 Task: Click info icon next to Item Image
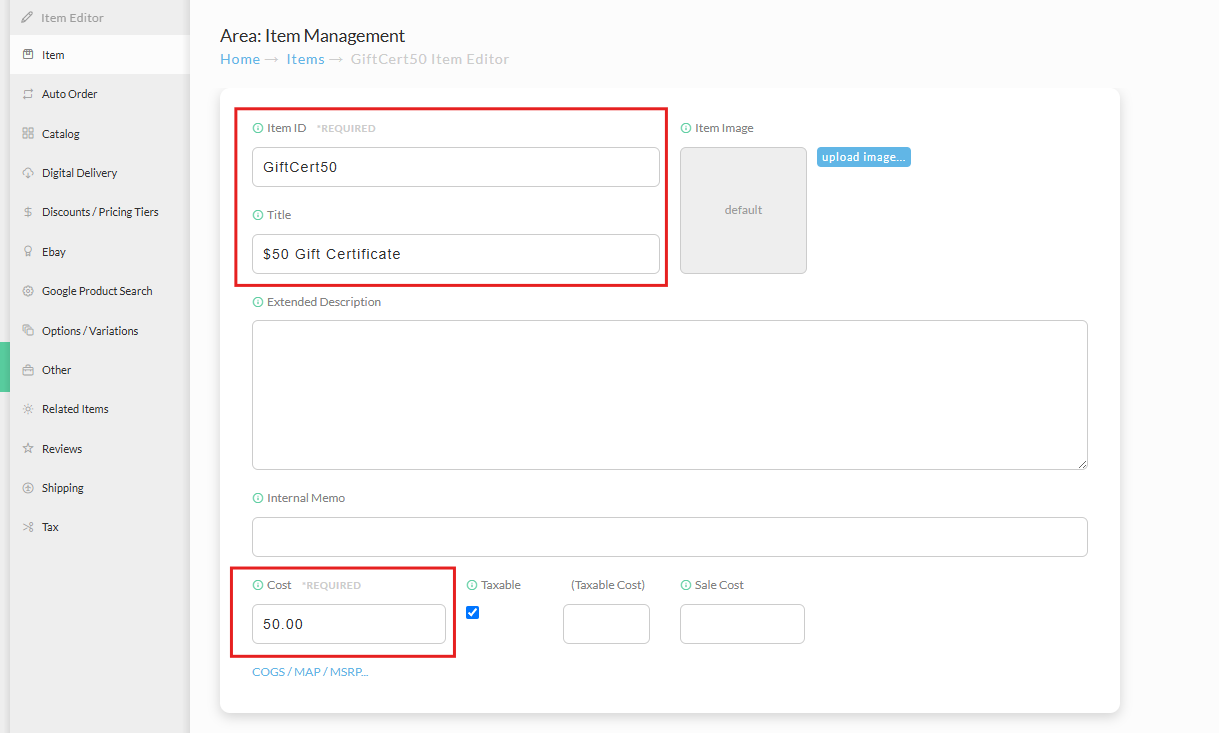click(686, 128)
